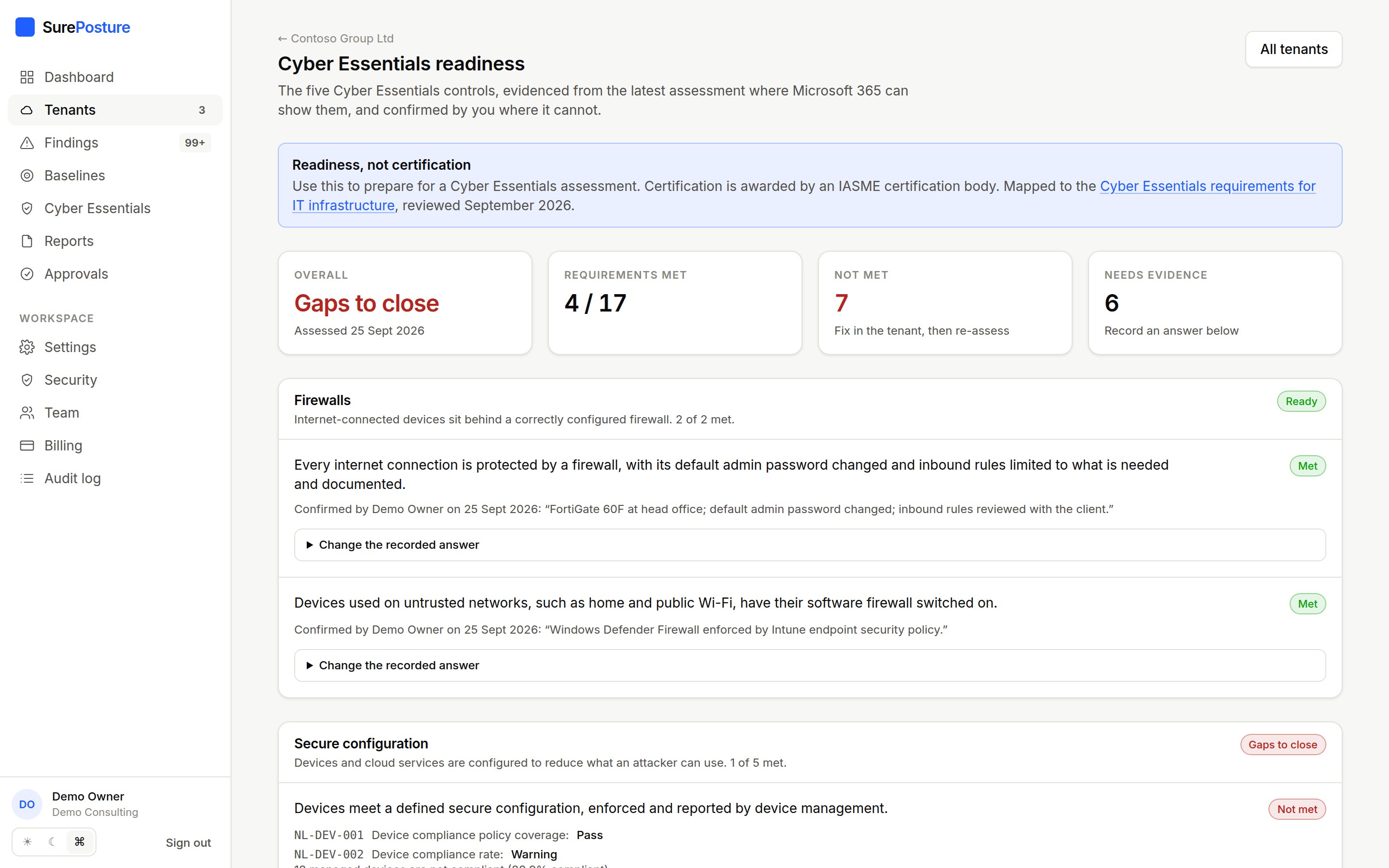
Task: Click the Team people icon
Action: pos(27,412)
